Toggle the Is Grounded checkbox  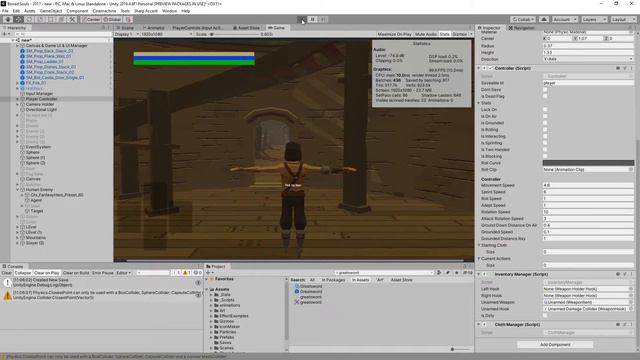click(x=545, y=123)
